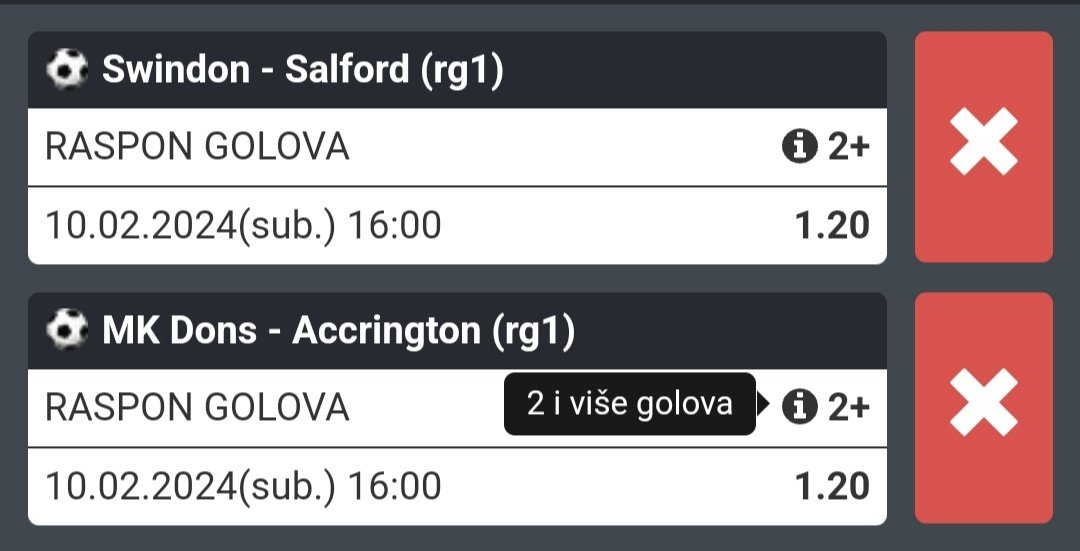1080x551 pixels.
Task: Click the tooltip arrow pointing to info icon
Action: pos(762,404)
